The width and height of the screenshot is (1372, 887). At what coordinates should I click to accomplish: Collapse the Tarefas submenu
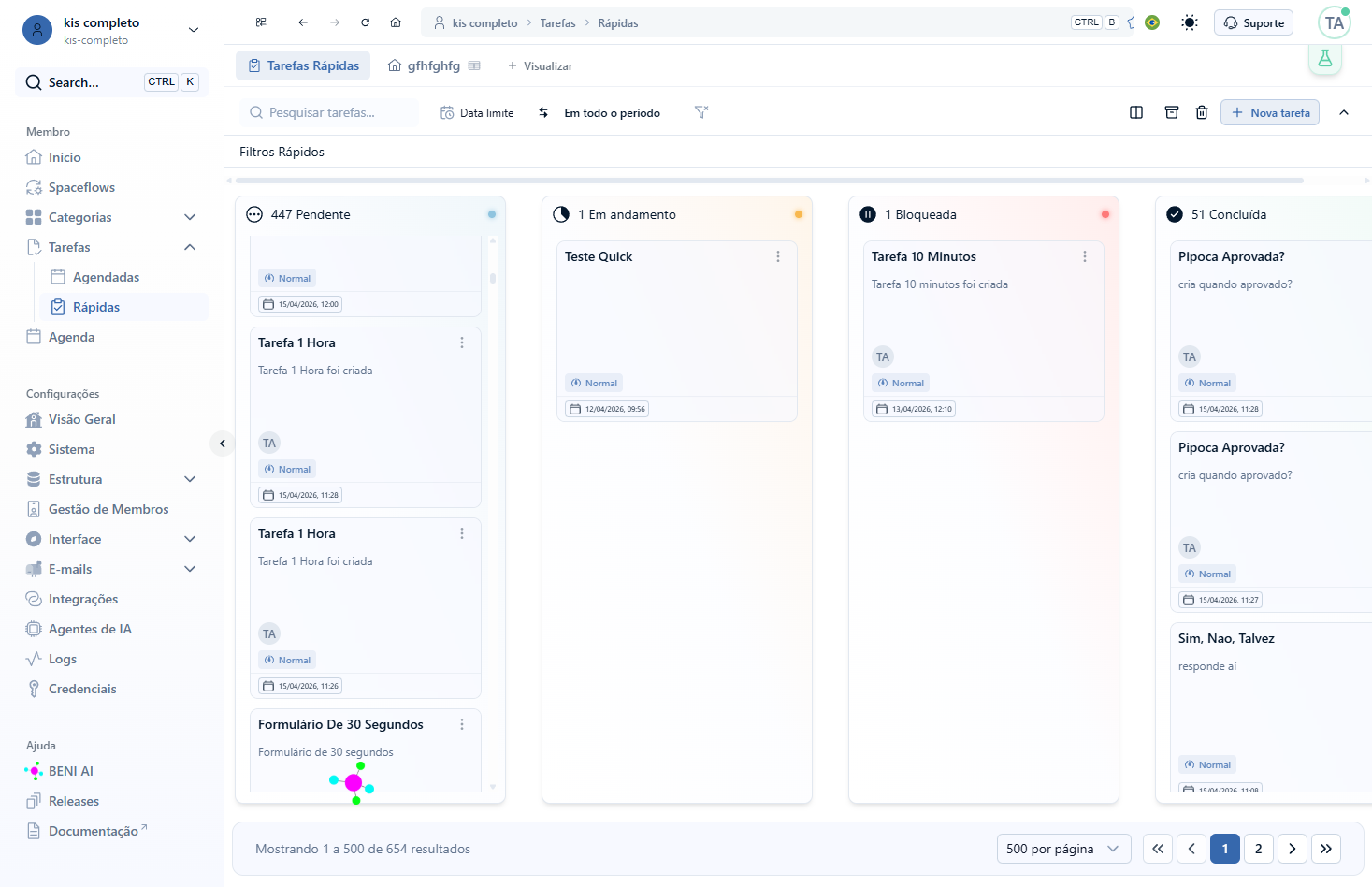tap(190, 247)
